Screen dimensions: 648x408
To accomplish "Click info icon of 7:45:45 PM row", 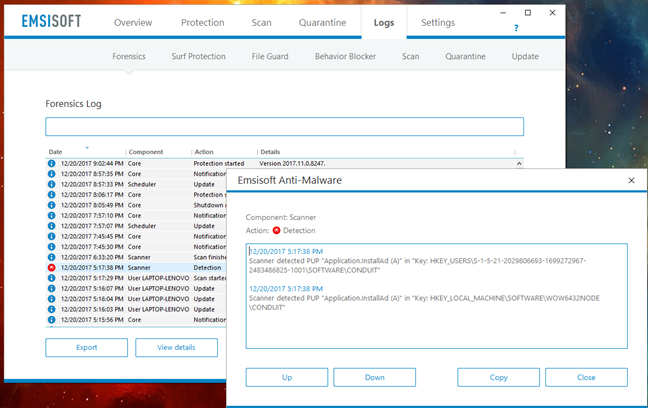I will click(x=51, y=236).
